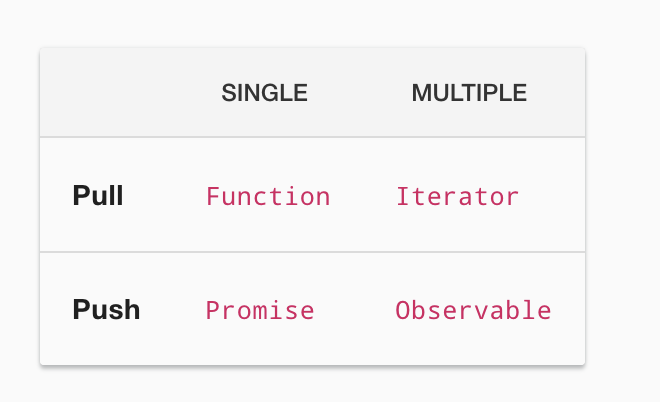Viewport: 660px width, 402px height.
Task: Select the Pull row label
Action: 98,196
